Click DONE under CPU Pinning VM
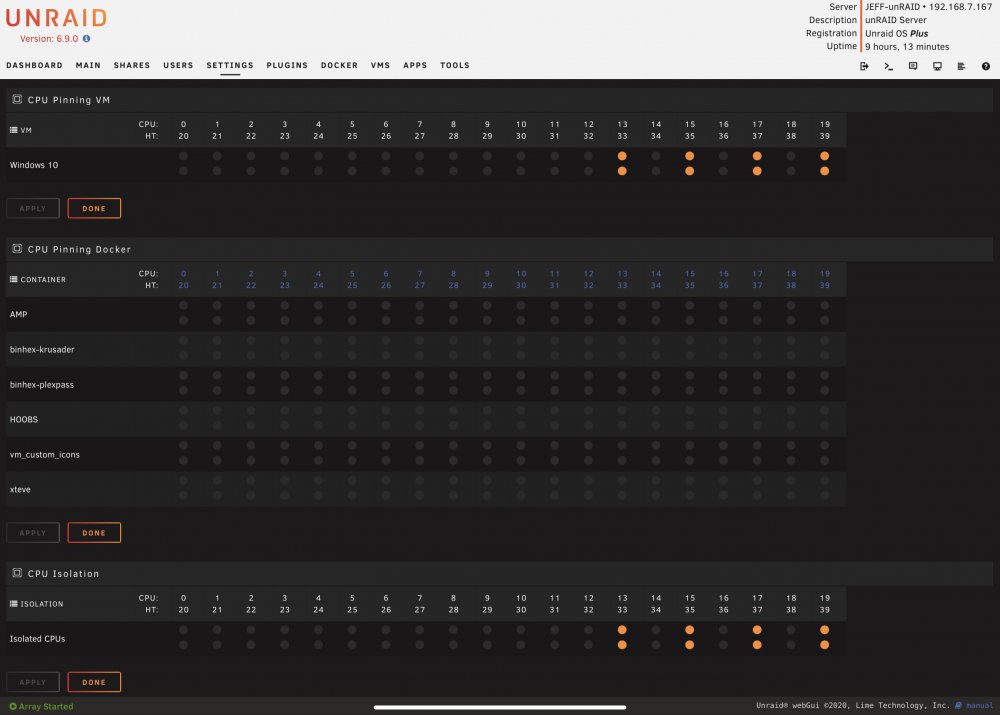The image size is (1000, 715). tap(94, 208)
